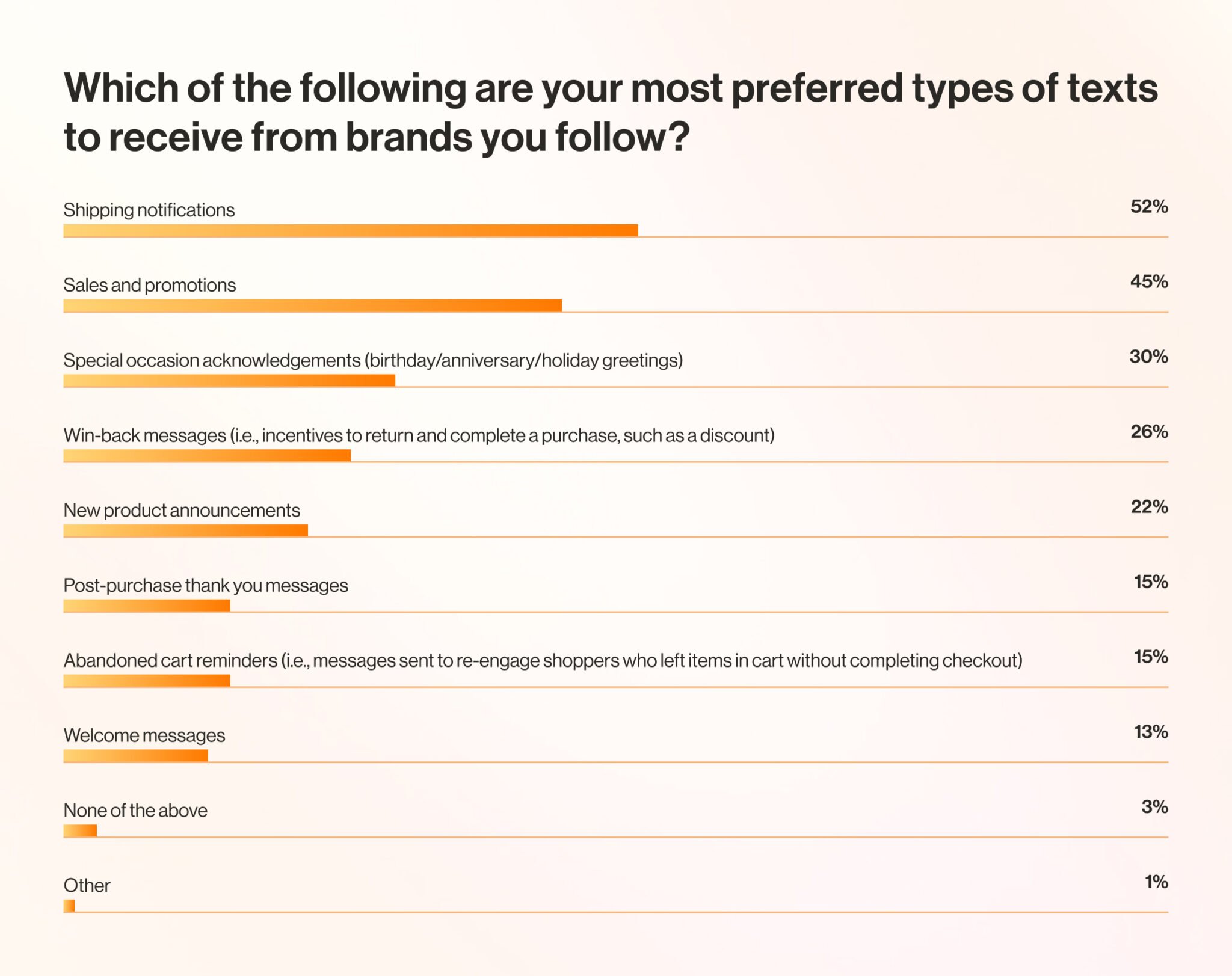The image size is (1232, 976).
Task: Click the 'None of the above' label
Action: pyautogui.click(x=135, y=811)
